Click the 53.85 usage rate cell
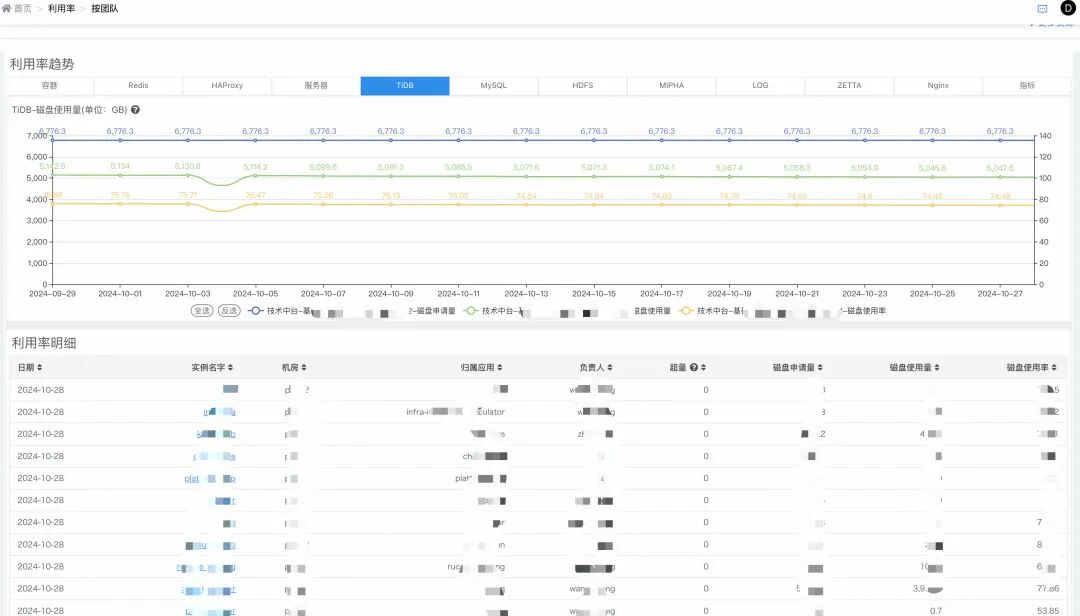This screenshot has height=616, width=1080. [x=1048, y=610]
